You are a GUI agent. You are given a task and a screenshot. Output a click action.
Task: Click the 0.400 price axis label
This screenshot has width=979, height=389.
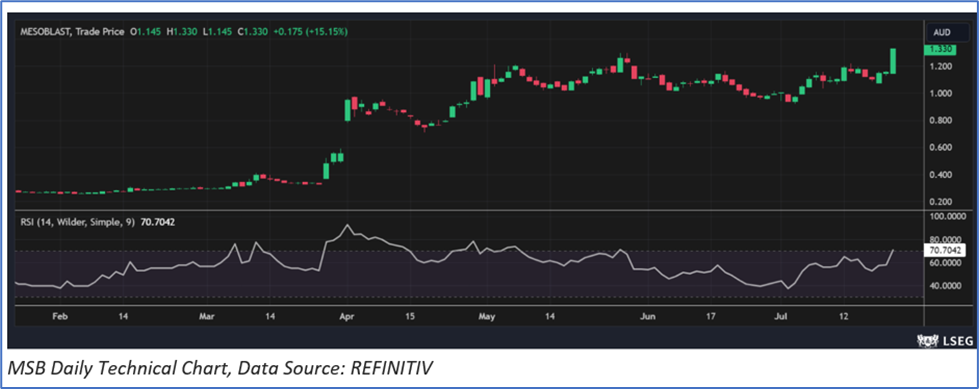pyautogui.click(x=940, y=175)
